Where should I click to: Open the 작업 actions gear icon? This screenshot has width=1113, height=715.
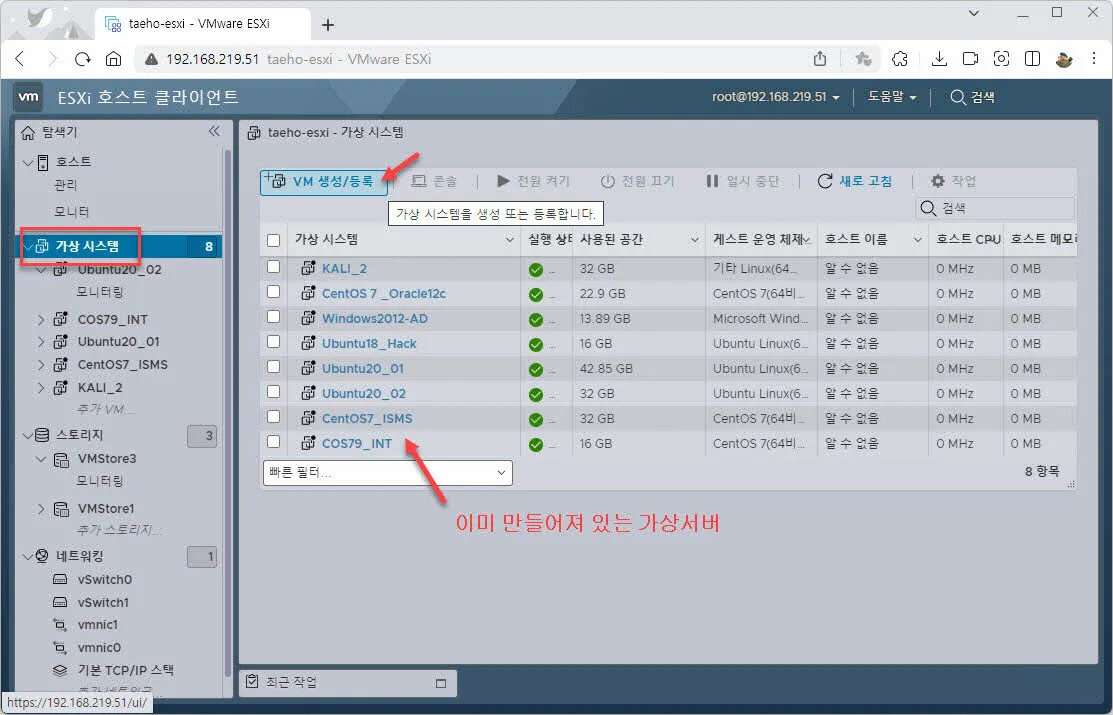coord(937,180)
